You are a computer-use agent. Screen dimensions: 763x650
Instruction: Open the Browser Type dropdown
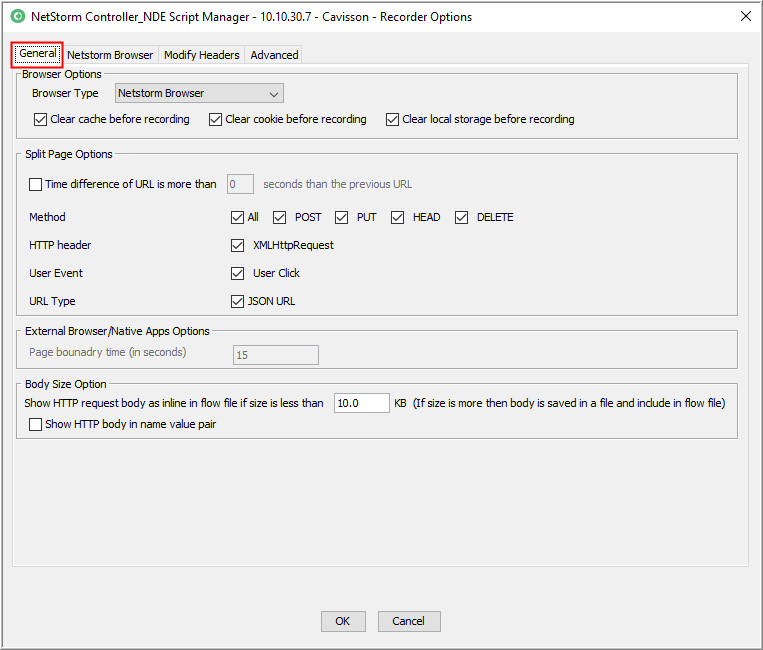pyautogui.click(x=199, y=93)
